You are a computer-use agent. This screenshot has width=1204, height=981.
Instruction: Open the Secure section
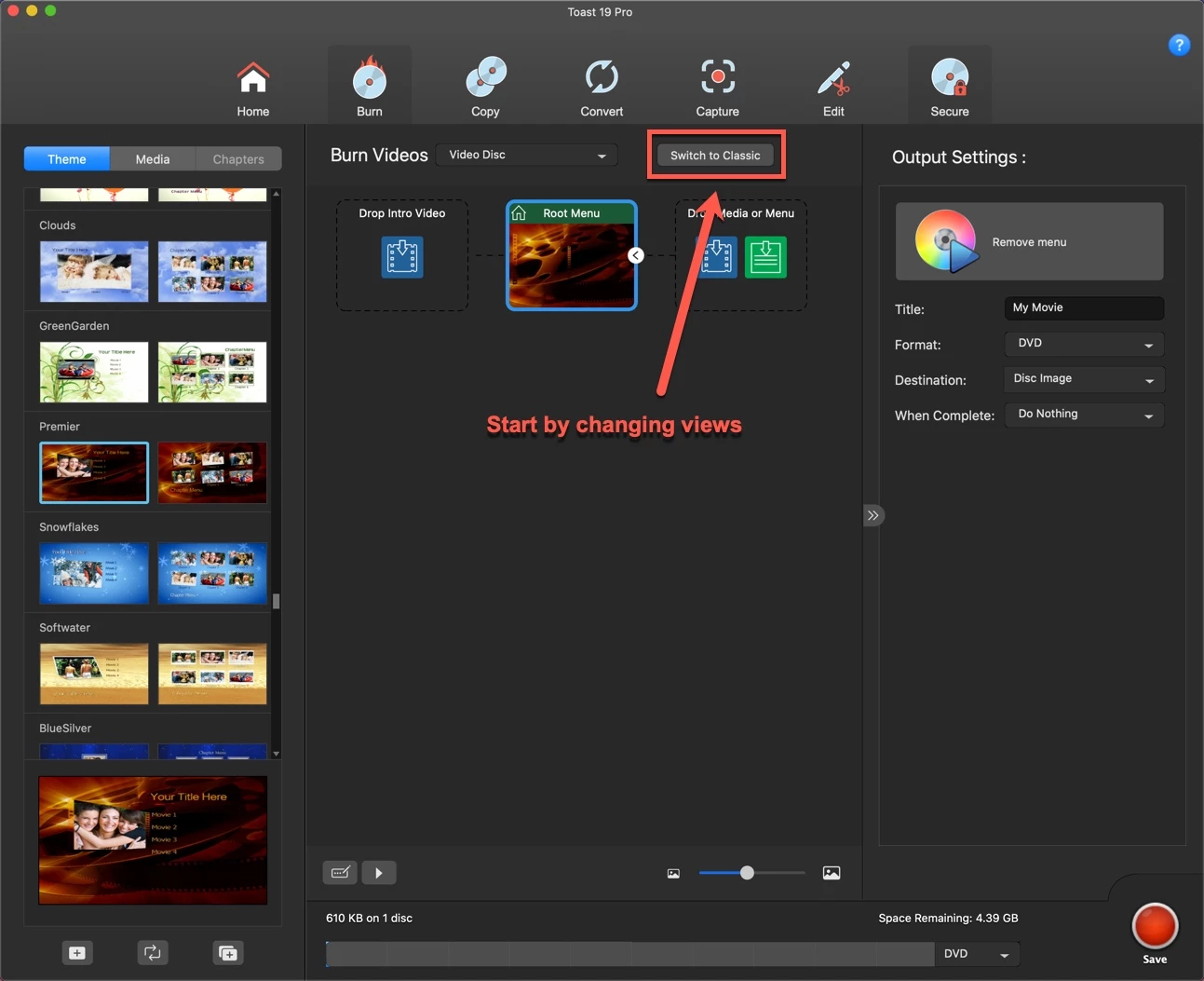pos(950,86)
